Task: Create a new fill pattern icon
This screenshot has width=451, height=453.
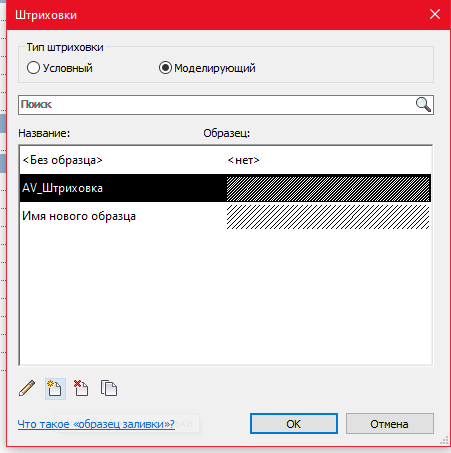Action: coord(55,389)
